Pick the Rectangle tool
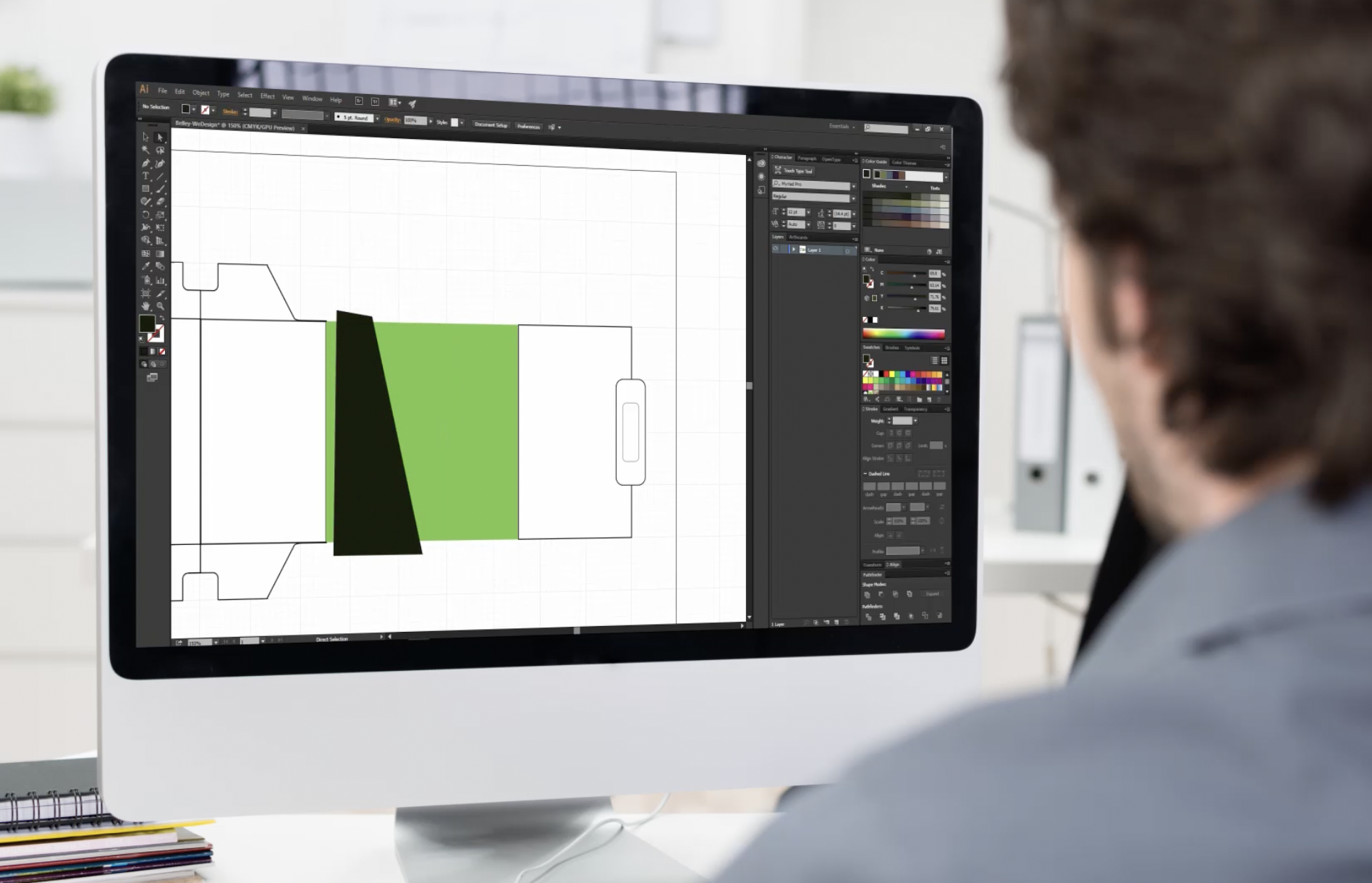The height and width of the screenshot is (883, 1372). tap(145, 189)
